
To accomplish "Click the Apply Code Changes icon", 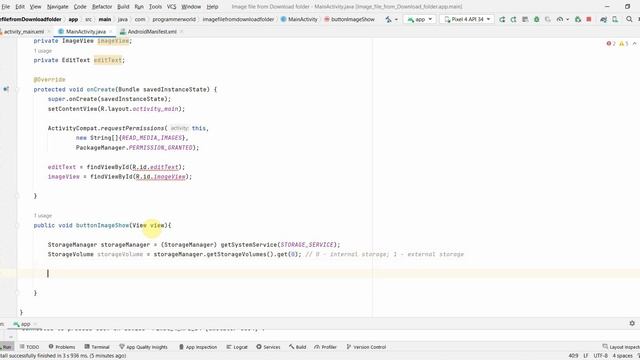I will [x=525, y=19].
